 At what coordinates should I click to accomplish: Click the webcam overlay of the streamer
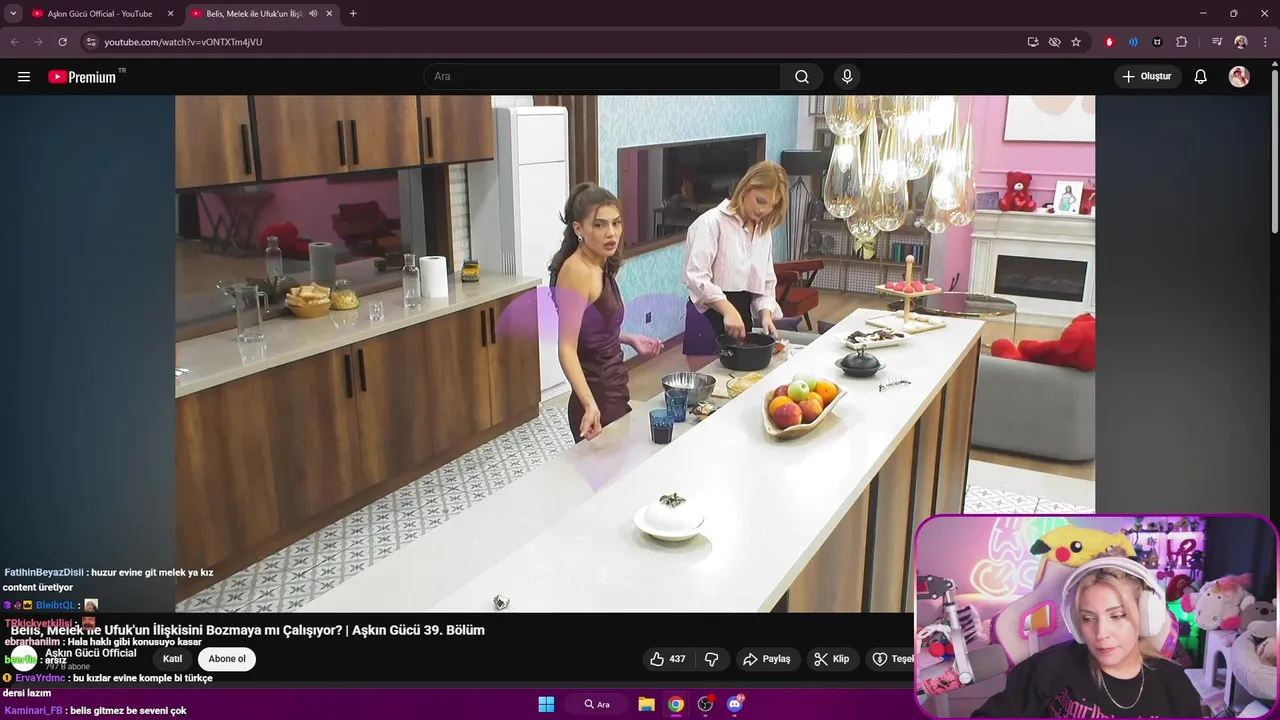click(1095, 617)
